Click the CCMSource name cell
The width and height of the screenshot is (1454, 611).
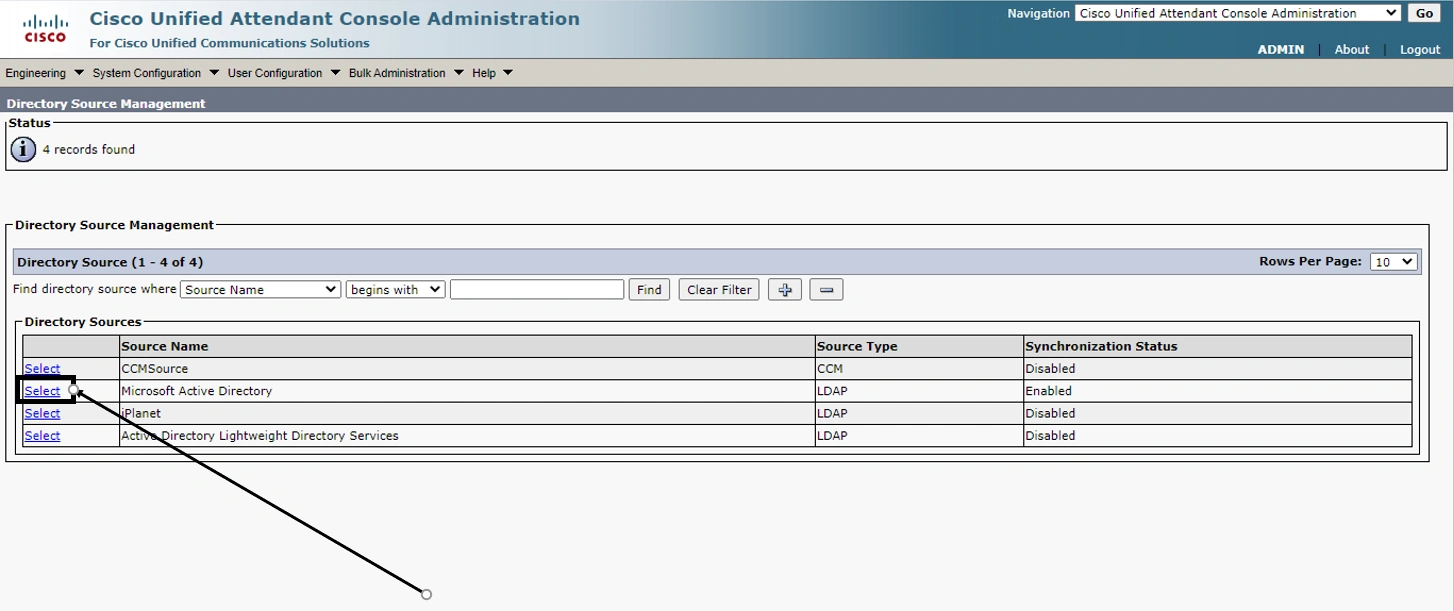[x=467, y=369]
